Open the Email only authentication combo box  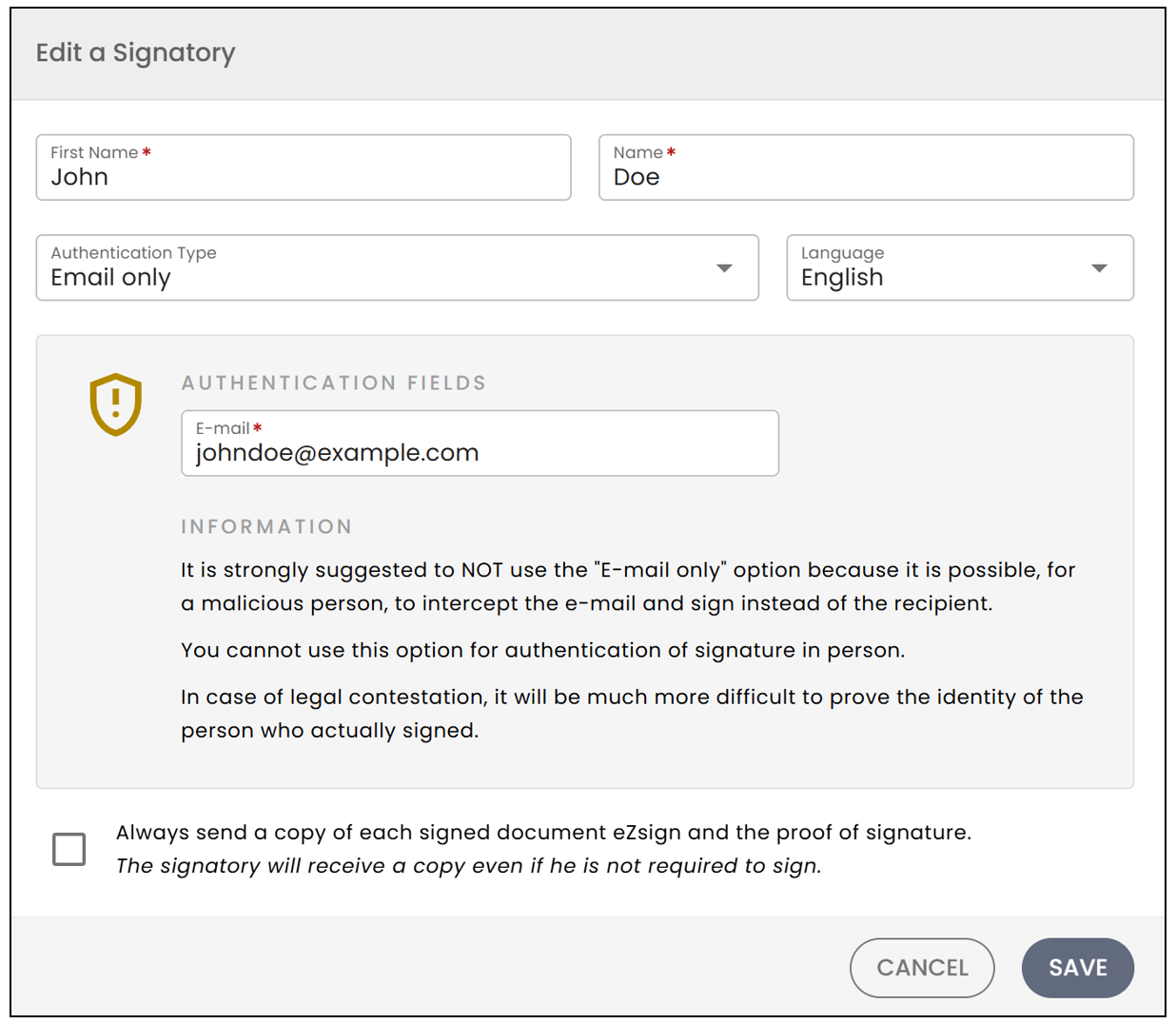398,267
